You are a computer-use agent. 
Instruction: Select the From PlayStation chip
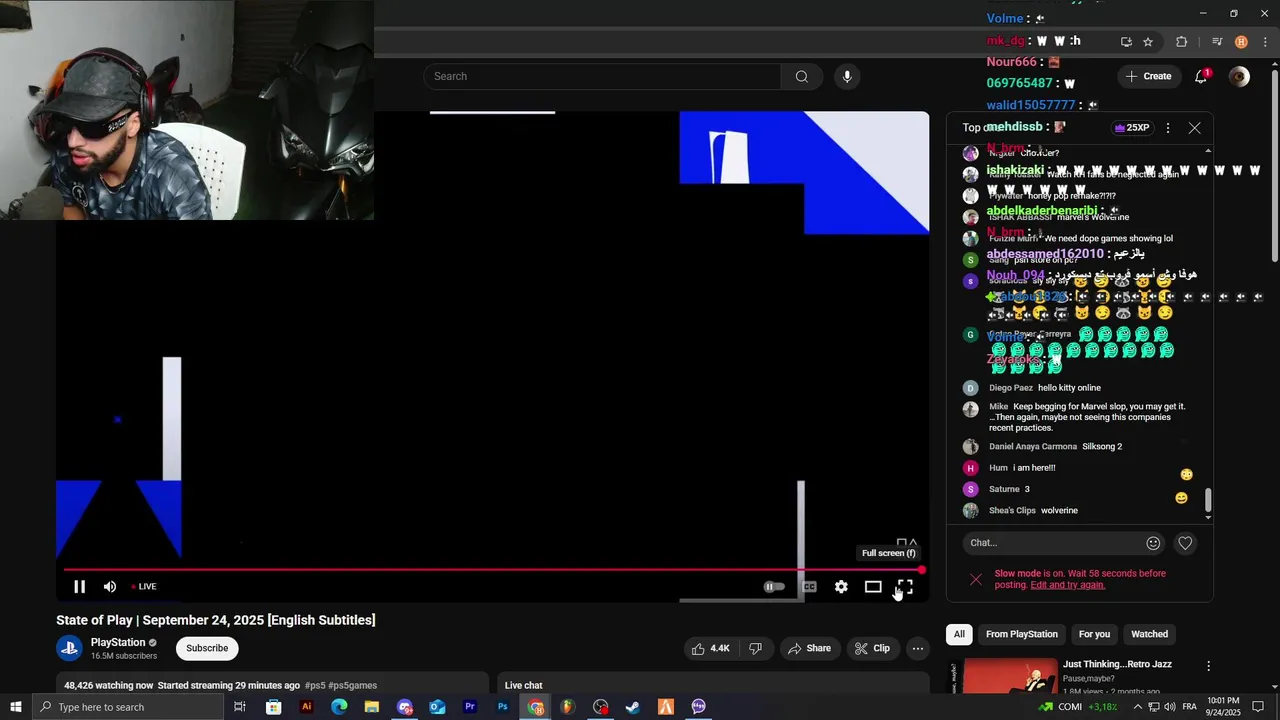click(1021, 634)
